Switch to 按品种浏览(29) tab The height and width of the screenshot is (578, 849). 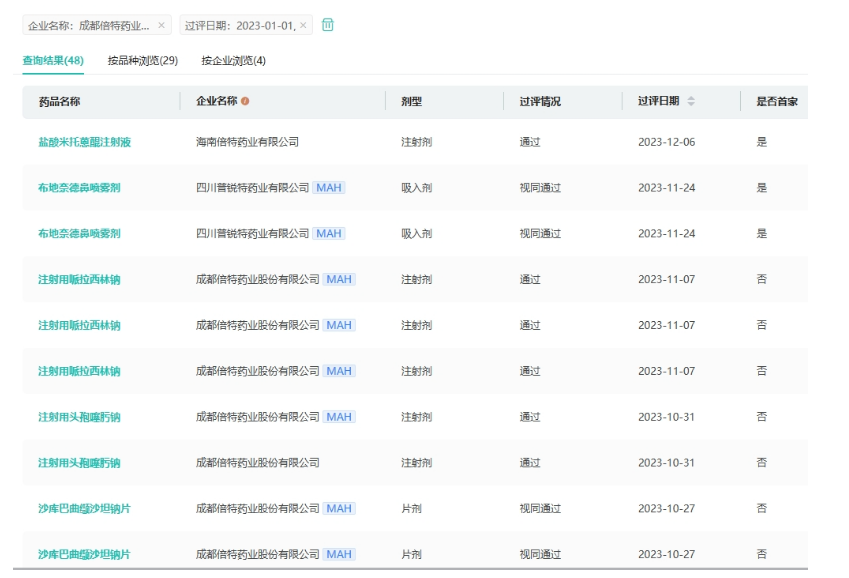pos(143,61)
